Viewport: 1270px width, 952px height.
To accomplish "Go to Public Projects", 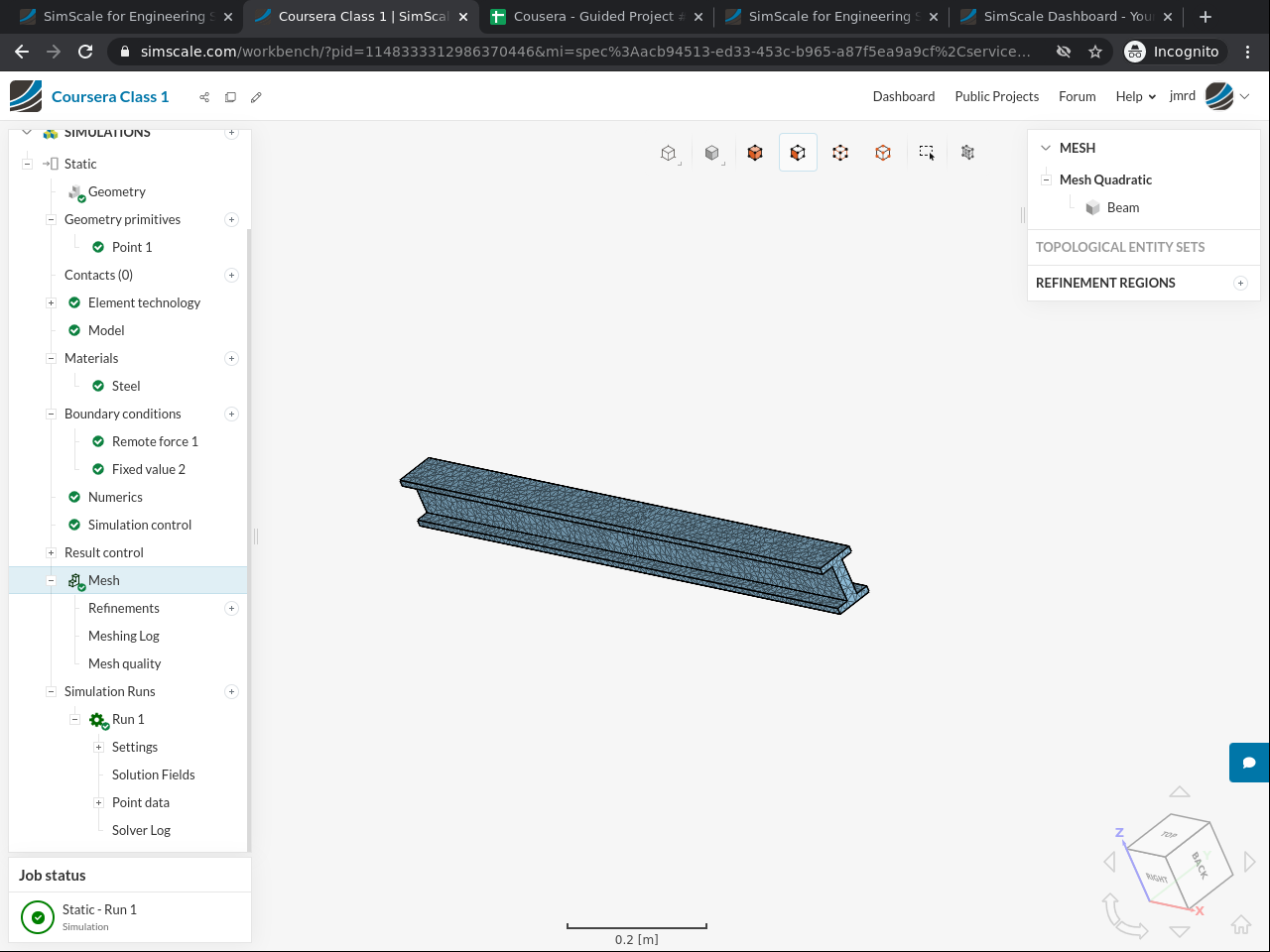I will [996, 96].
